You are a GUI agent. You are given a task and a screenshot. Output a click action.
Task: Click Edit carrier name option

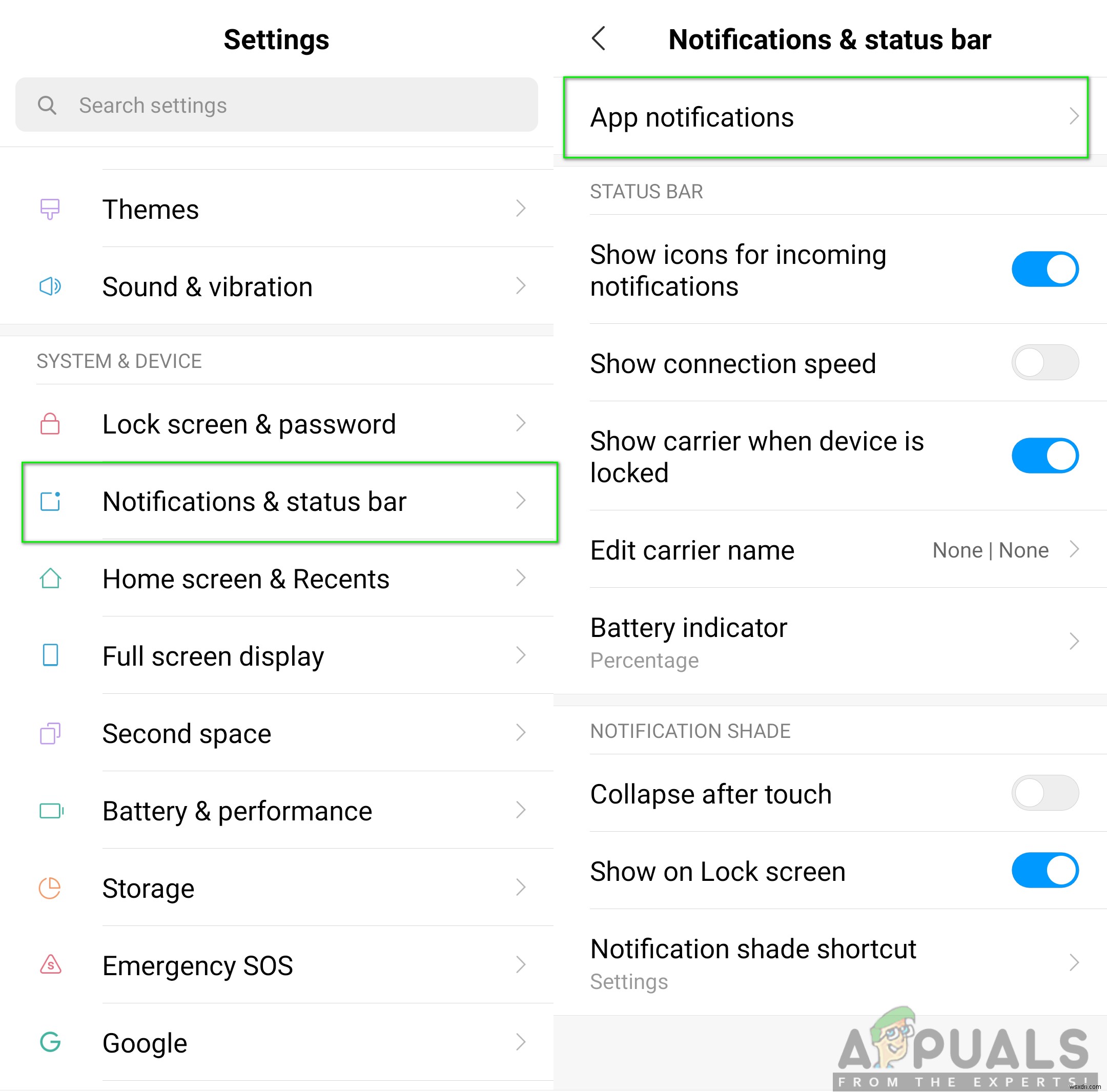click(831, 547)
